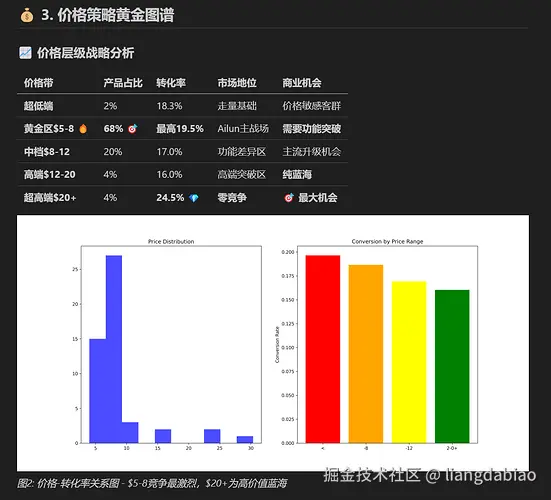Click the 20% product share cell
551x500 pixels.
coord(113,152)
